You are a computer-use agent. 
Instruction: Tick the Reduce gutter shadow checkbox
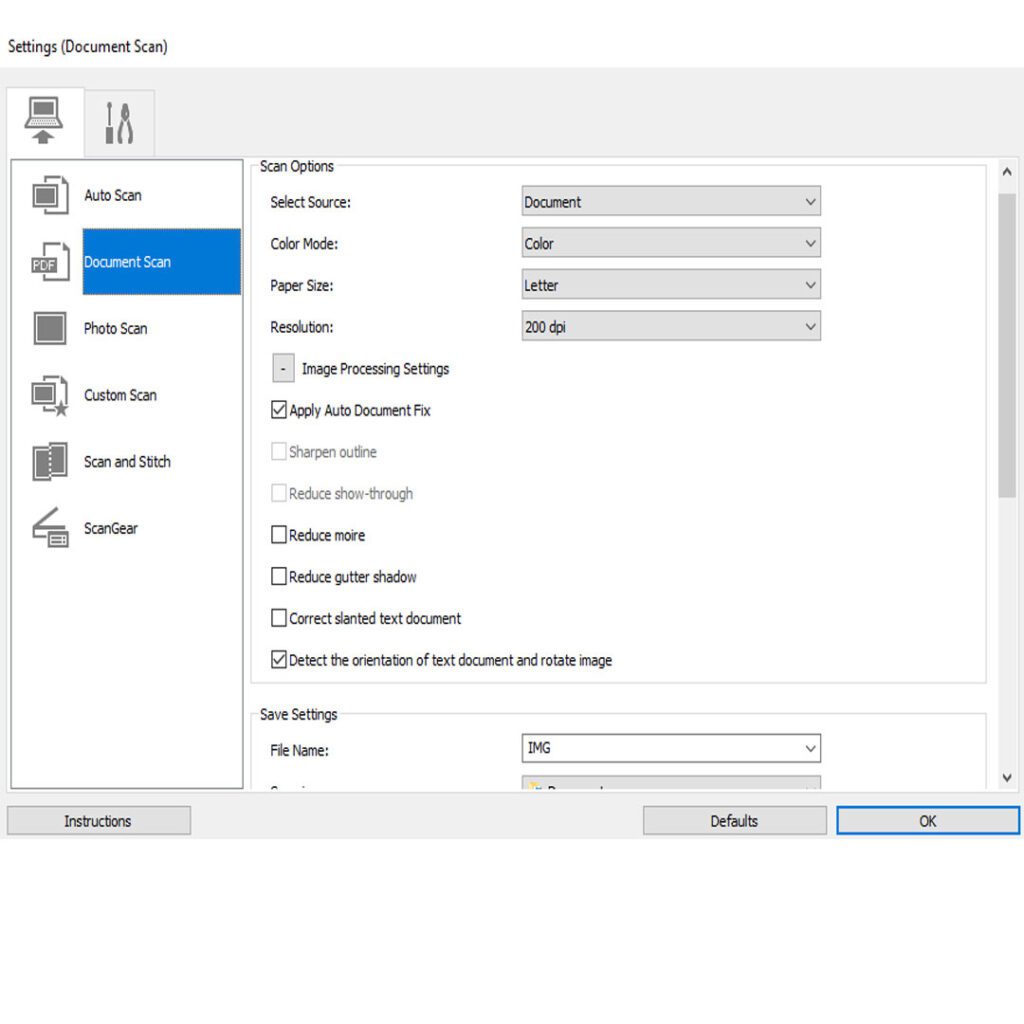[279, 577]
